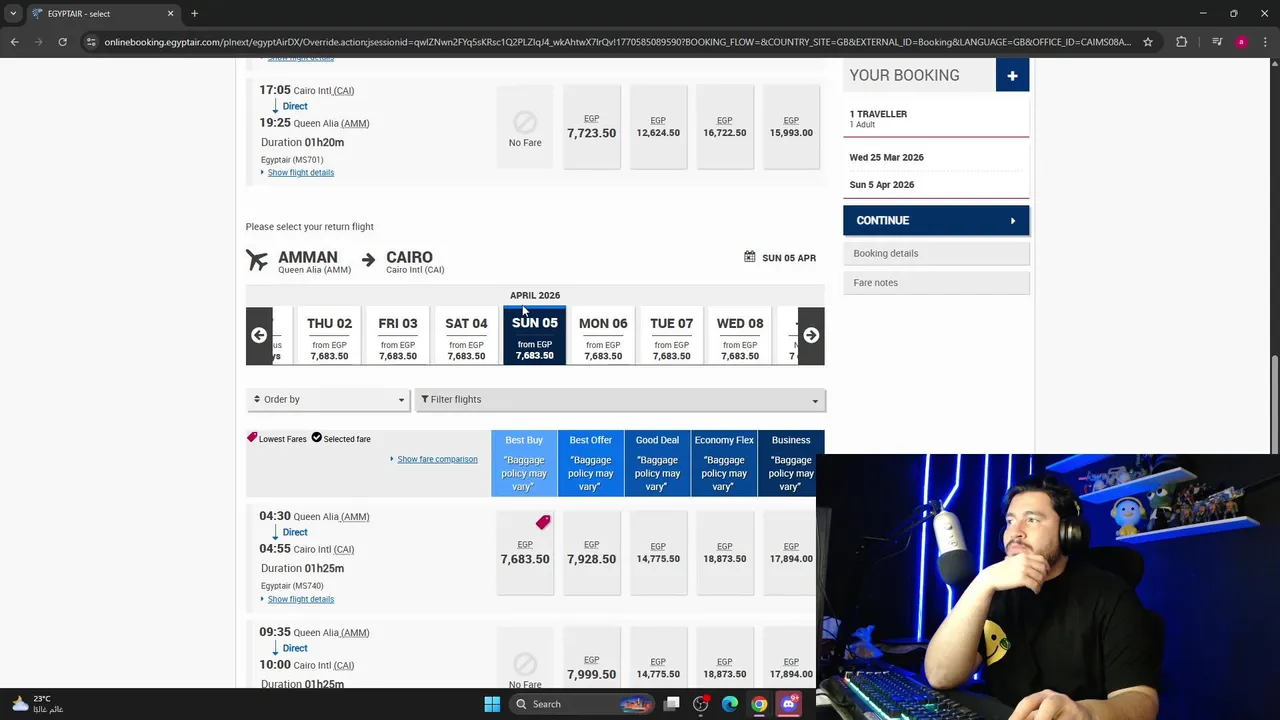Open Google Chrome from the taskbar
1280x720 pixels.
point(759,704)
